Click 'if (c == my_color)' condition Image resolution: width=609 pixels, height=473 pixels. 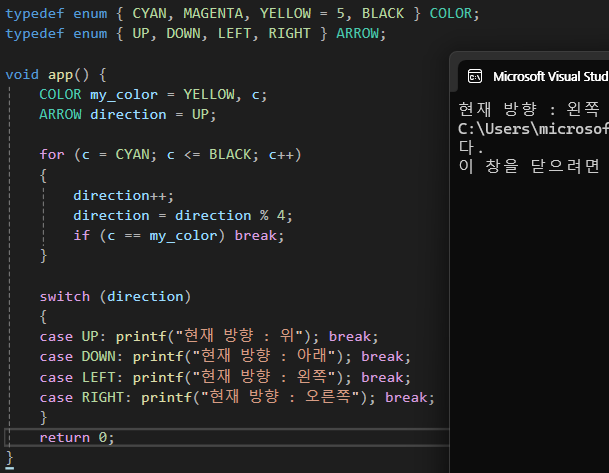click(x=149, y=236)
